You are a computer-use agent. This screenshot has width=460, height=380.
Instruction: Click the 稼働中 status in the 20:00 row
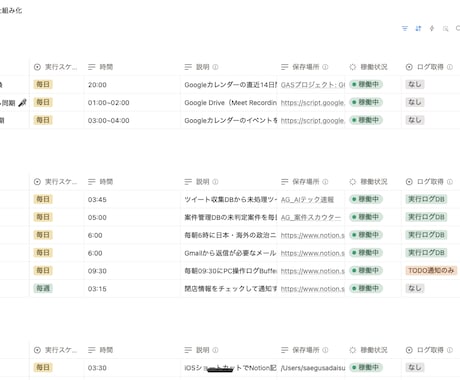point(366,85)
